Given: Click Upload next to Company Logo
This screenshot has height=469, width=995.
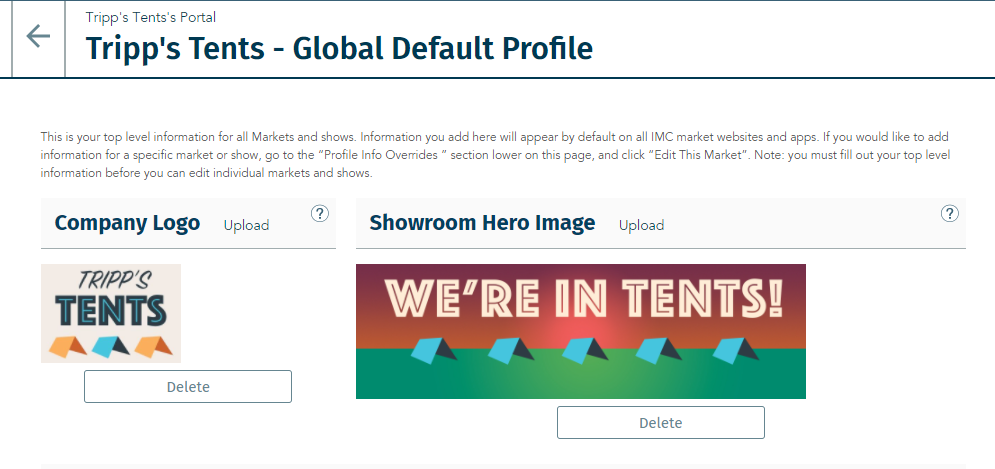Looking at the screenshot, I should coord(246,225).
